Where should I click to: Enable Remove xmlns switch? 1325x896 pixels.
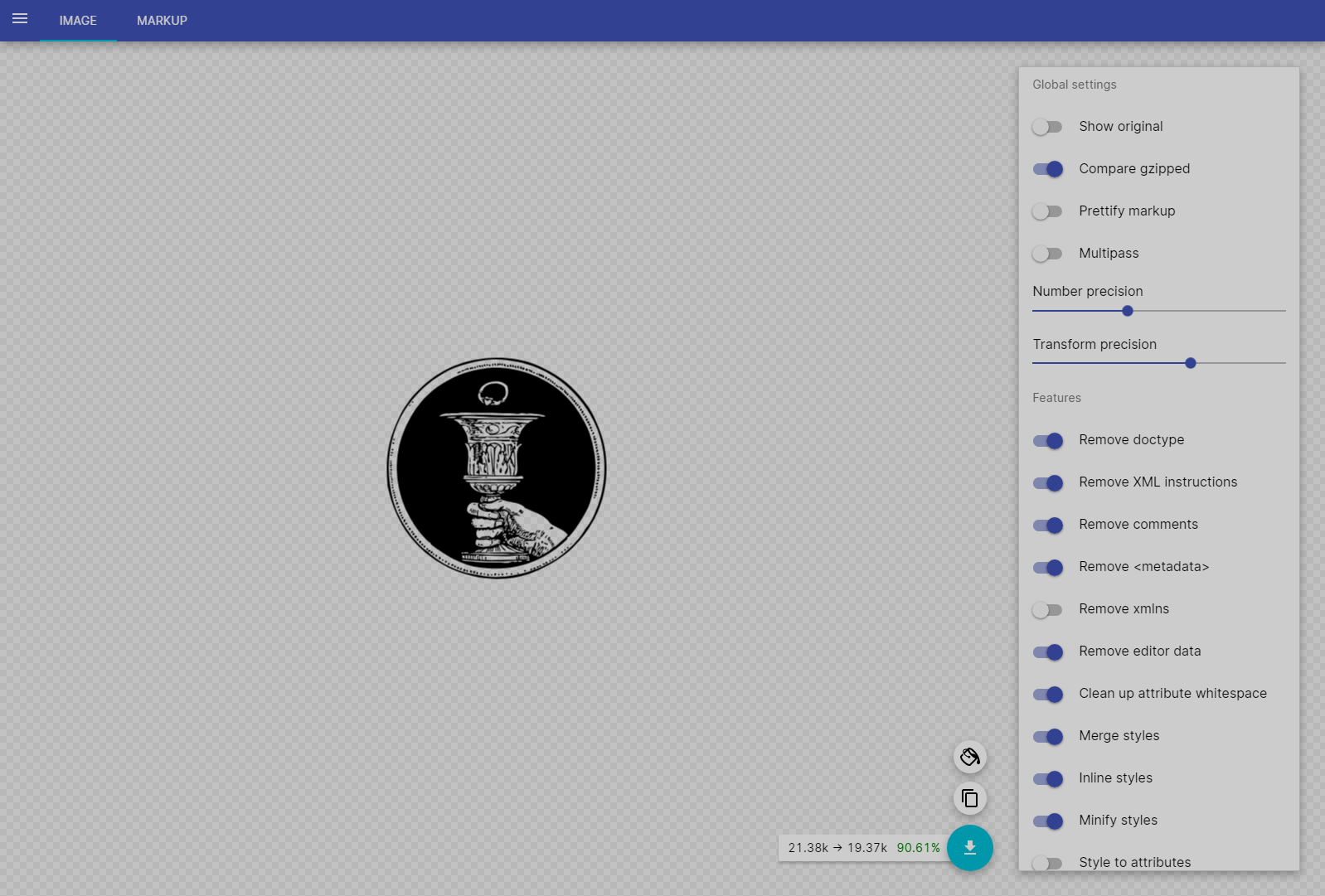(1047, 609)
